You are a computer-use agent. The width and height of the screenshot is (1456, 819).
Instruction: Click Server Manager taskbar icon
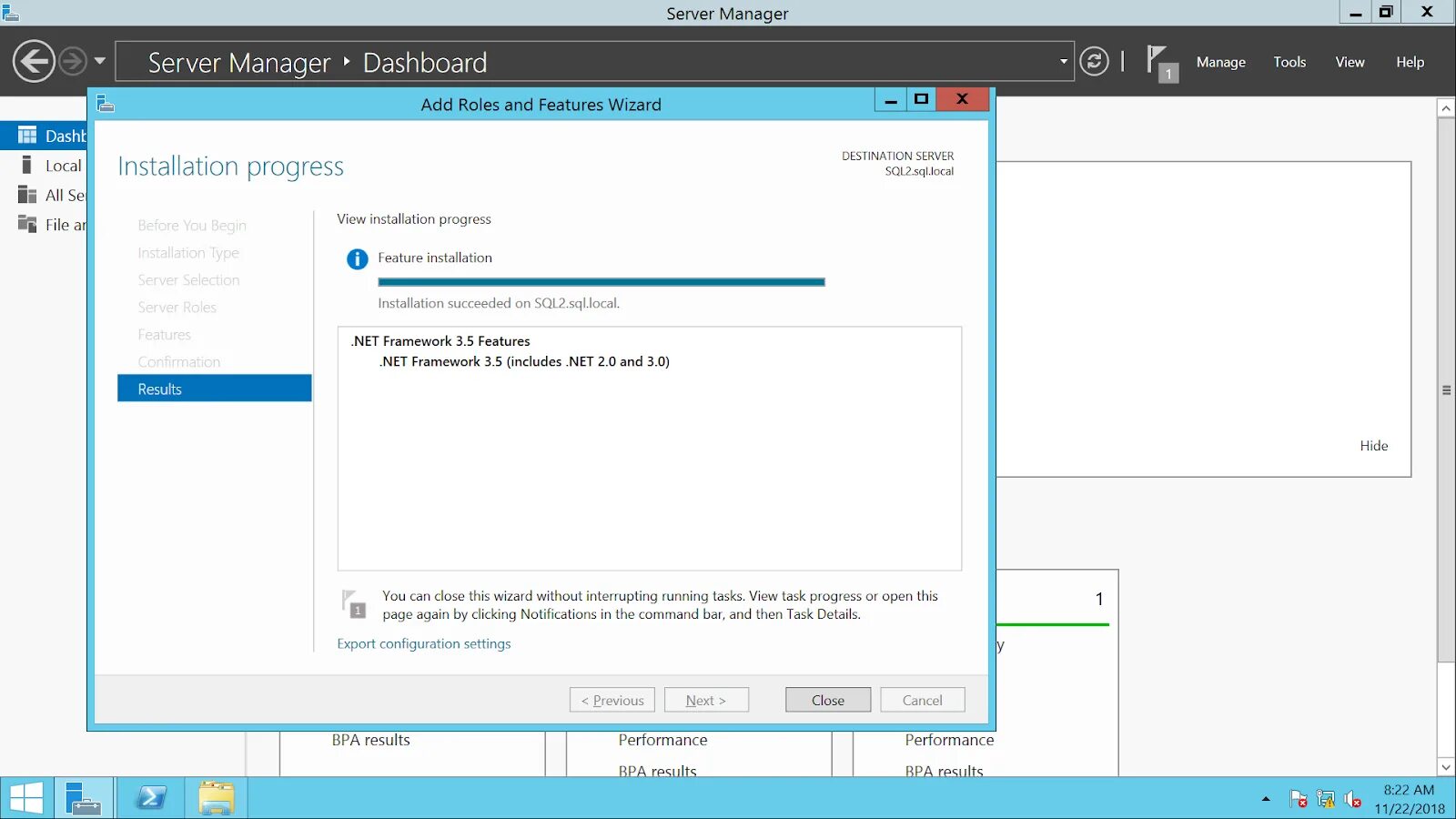(84, 798)
